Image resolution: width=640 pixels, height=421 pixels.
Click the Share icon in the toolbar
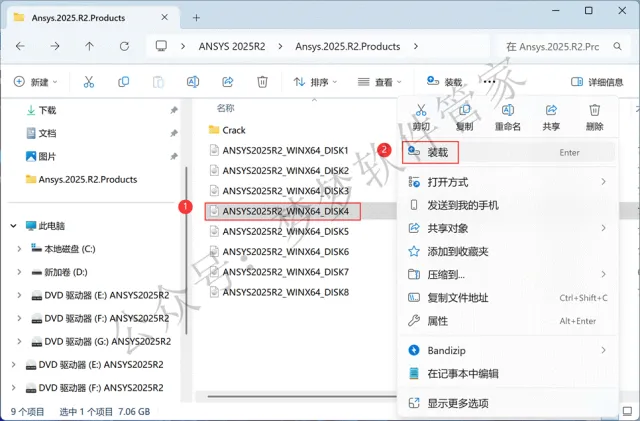[x=227, y=82]
